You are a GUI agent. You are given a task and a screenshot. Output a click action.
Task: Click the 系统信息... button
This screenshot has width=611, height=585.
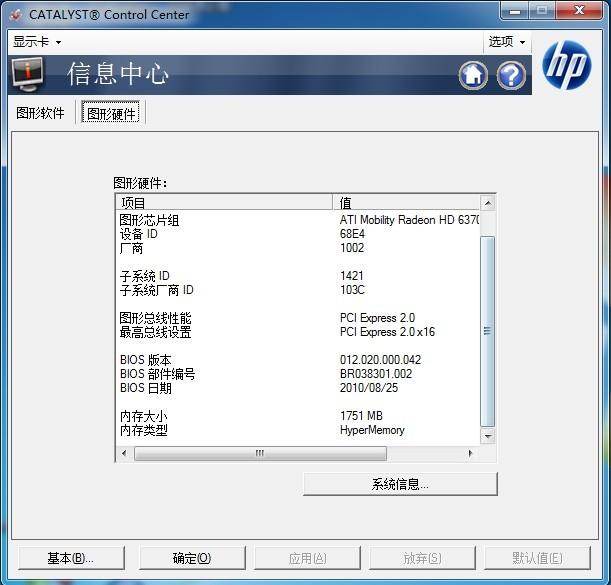coord(400,484)
